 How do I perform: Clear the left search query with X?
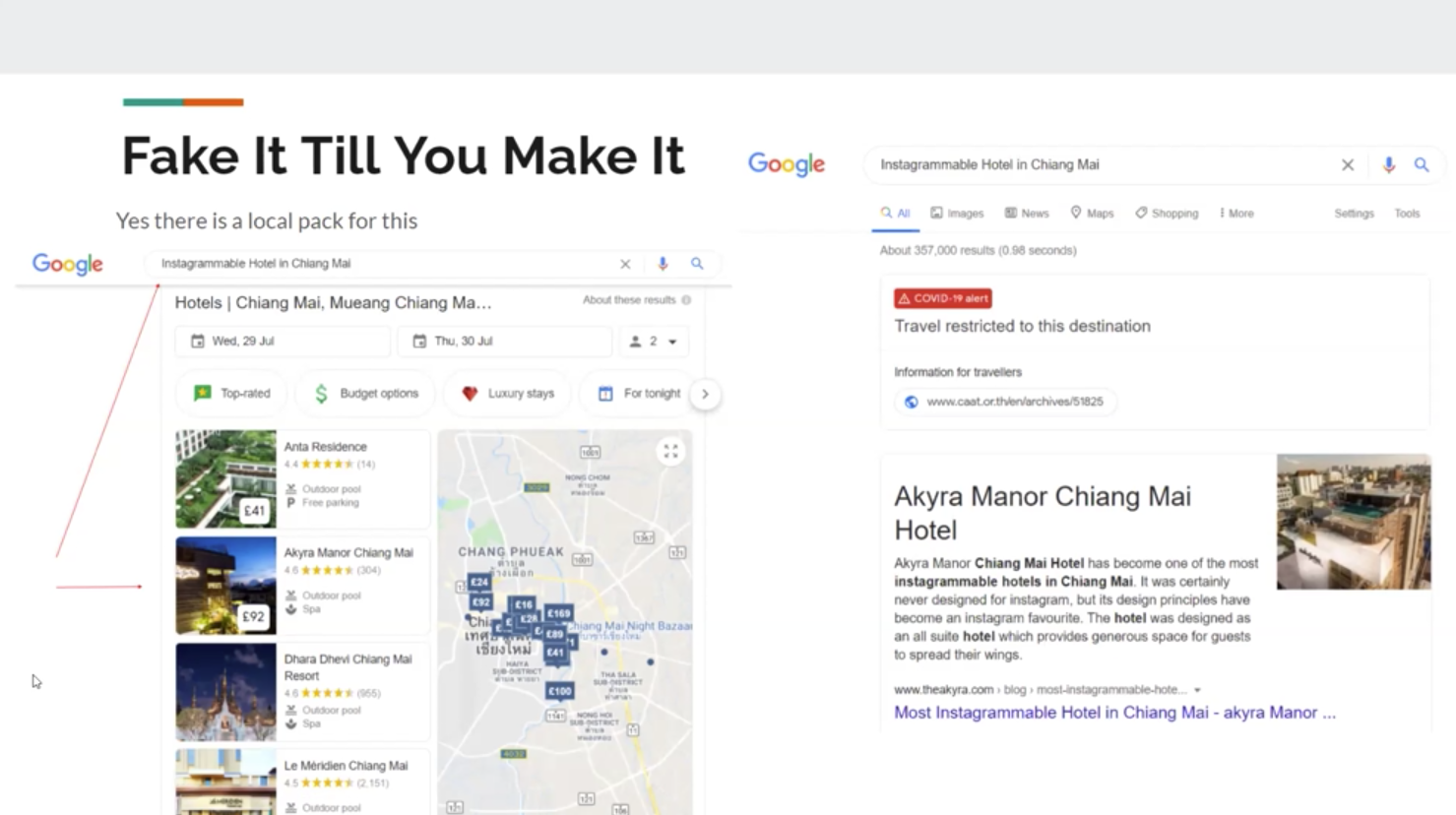click(x=625, y=264)
